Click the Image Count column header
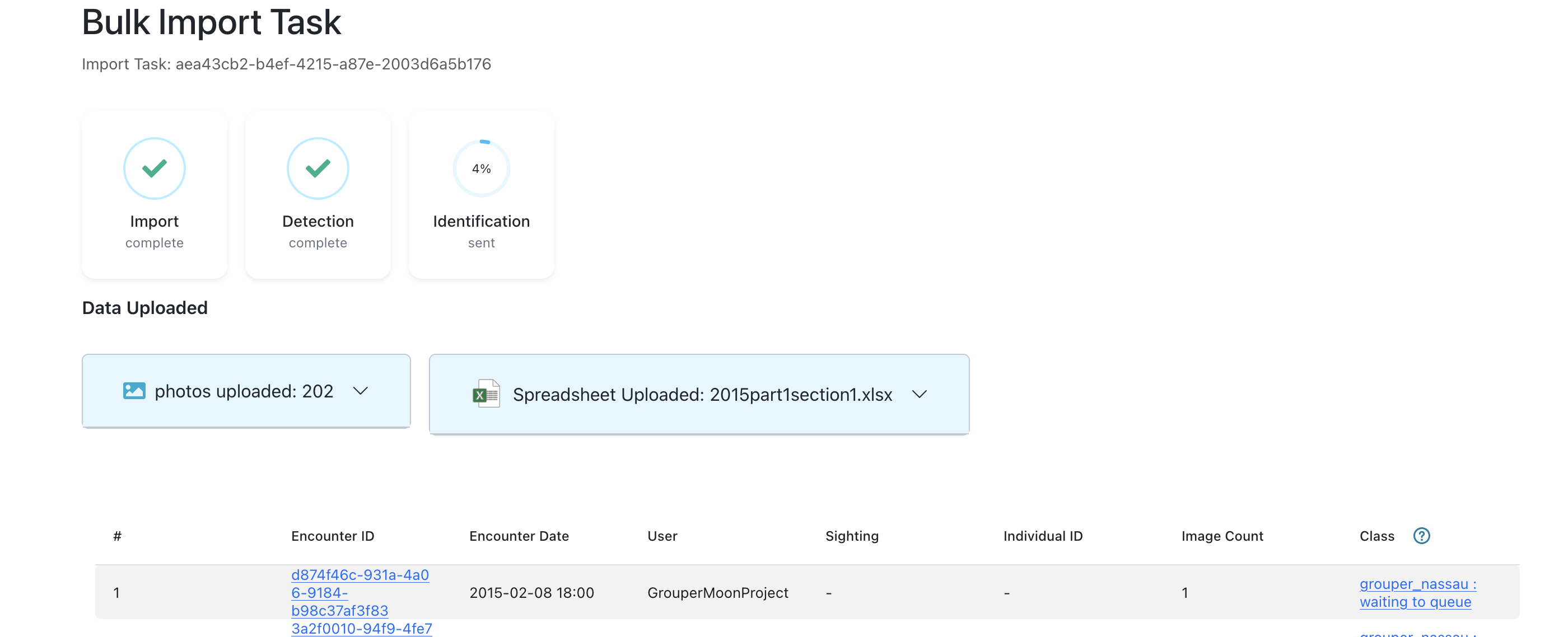 click(x=1222, y=536)
